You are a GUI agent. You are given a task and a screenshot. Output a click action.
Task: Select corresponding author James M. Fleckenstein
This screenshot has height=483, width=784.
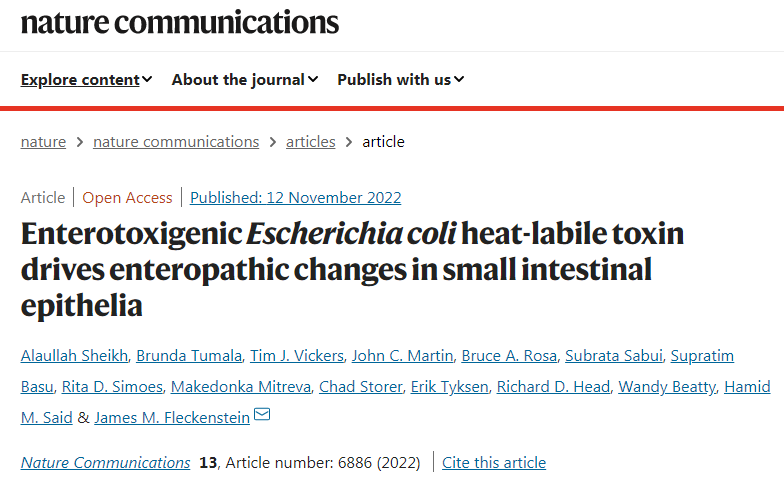[172, 418]
